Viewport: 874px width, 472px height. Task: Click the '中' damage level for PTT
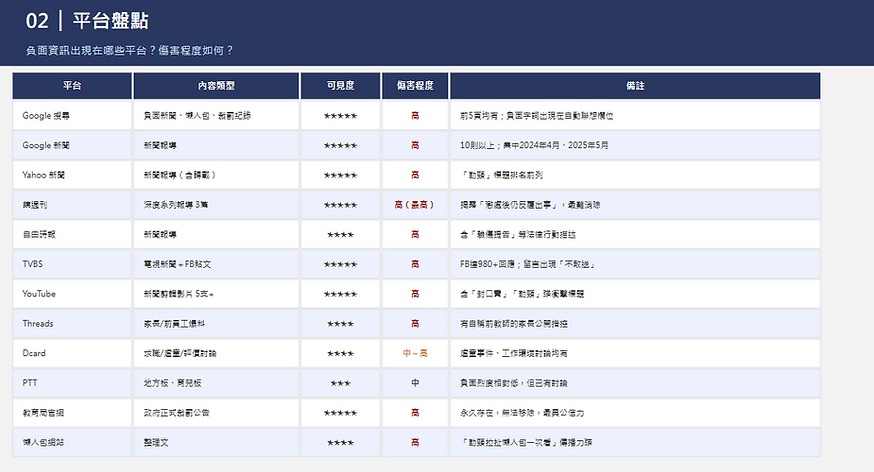tap(415, 383)
